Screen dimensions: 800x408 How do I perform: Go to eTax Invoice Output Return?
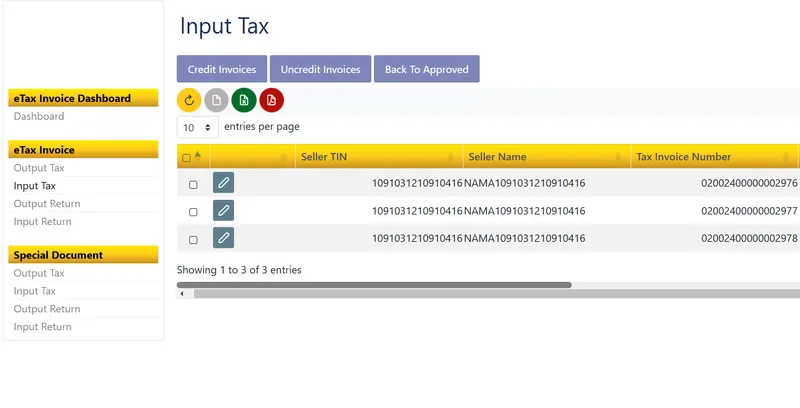coord(47,204)
